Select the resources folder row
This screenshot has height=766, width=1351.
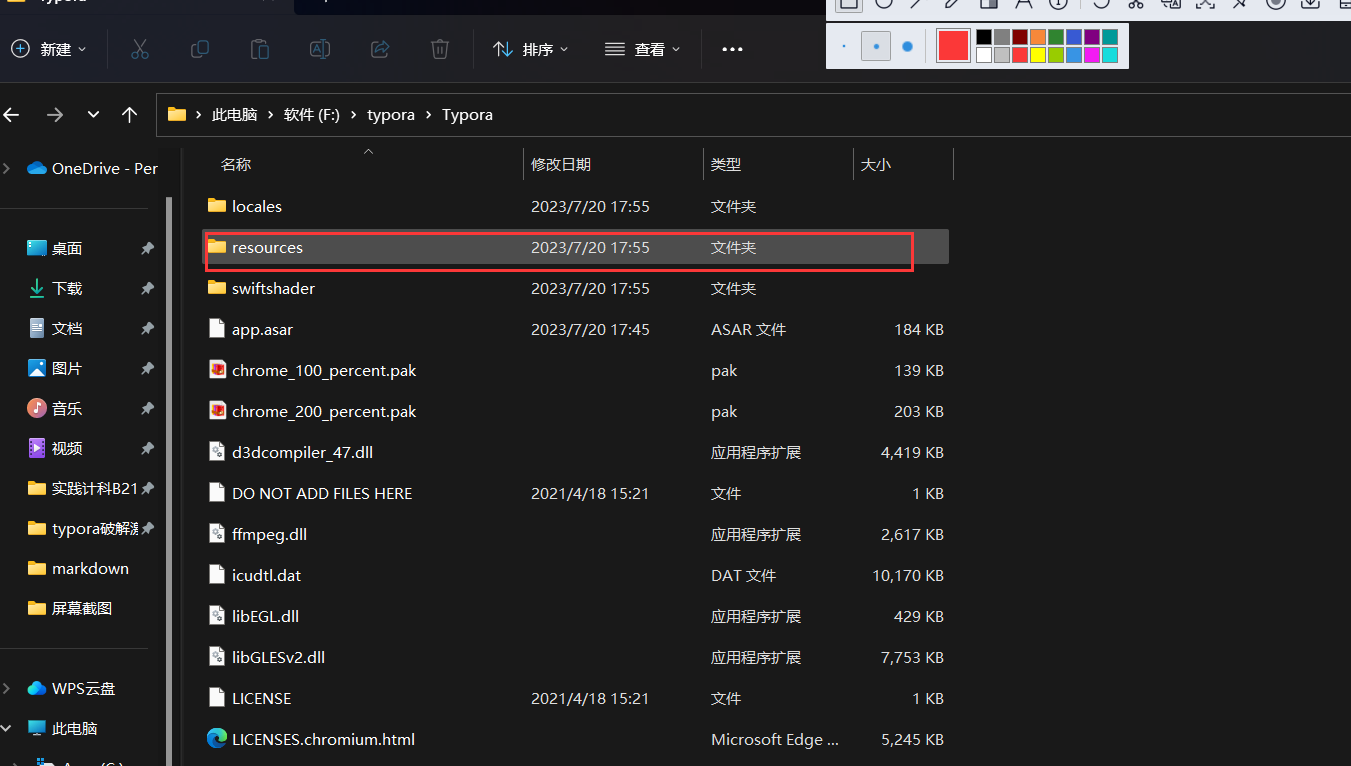pyautogui.click(x=576, y=248)
